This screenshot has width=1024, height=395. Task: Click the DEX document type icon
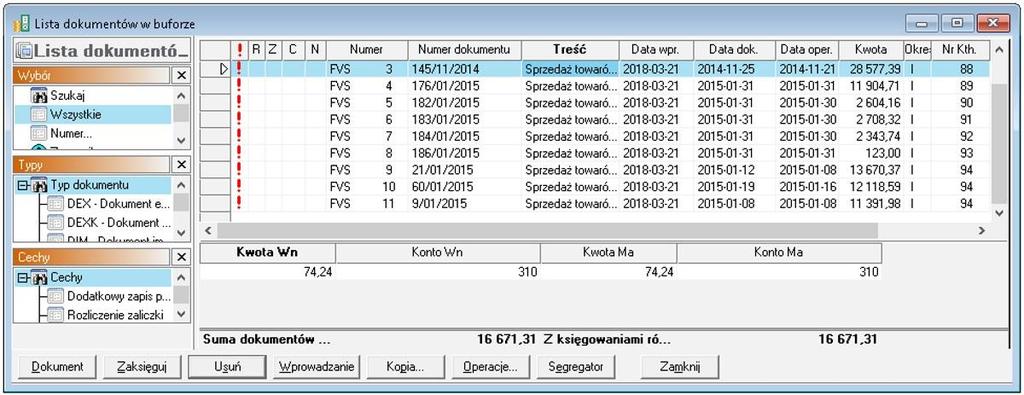click(x=57, y=203)
